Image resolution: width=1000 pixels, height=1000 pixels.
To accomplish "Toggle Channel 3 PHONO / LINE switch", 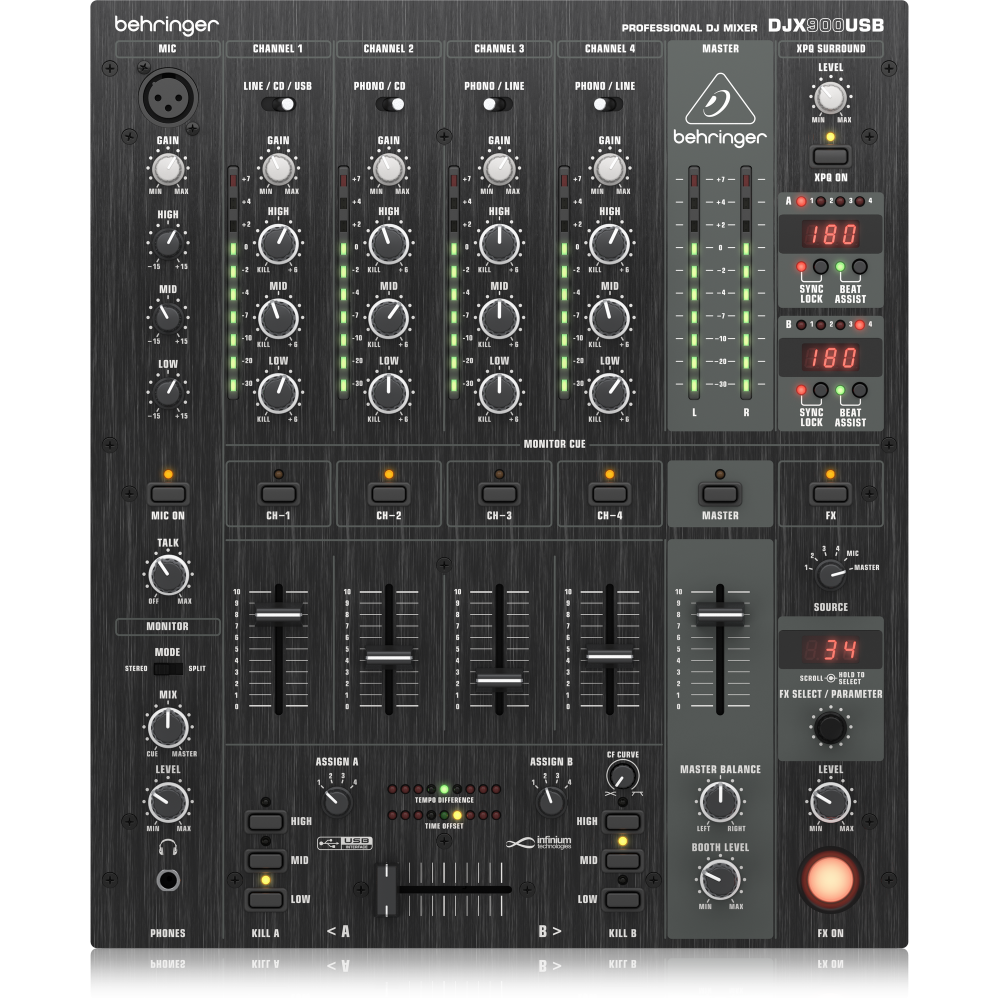I will (498, 104).
